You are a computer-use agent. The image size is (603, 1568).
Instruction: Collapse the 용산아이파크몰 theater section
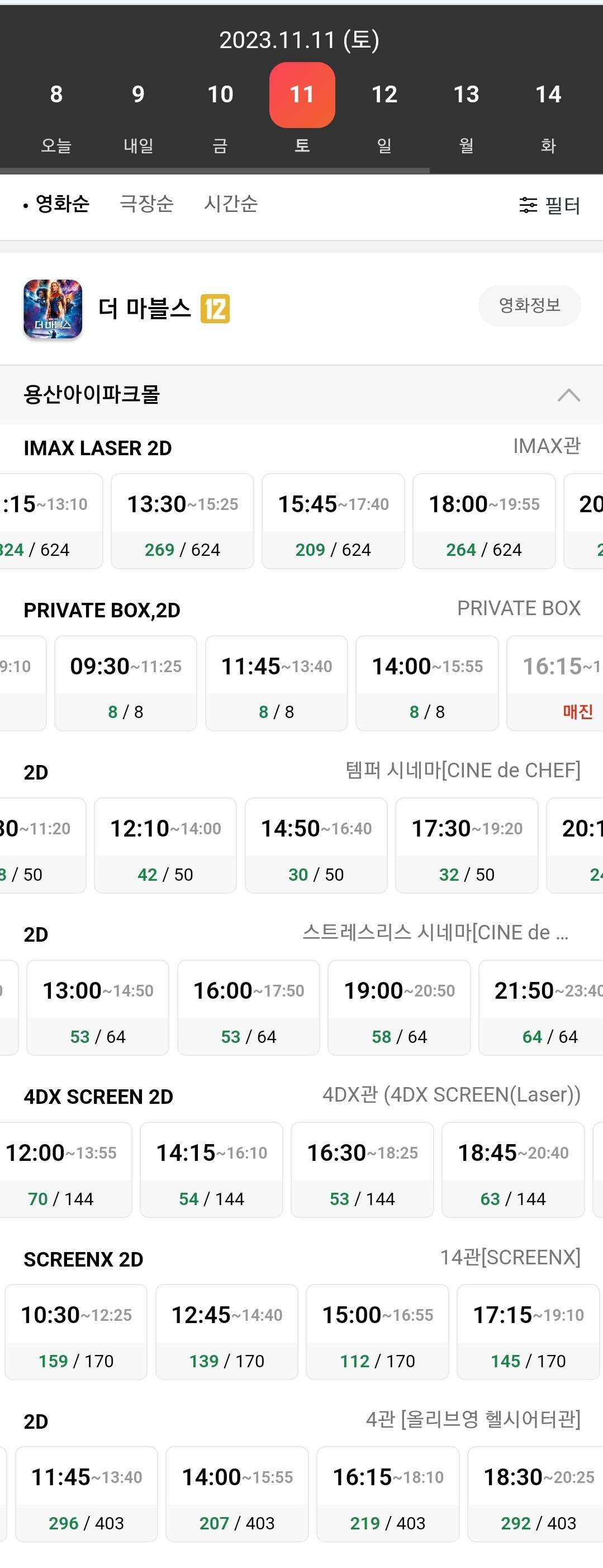568,395
